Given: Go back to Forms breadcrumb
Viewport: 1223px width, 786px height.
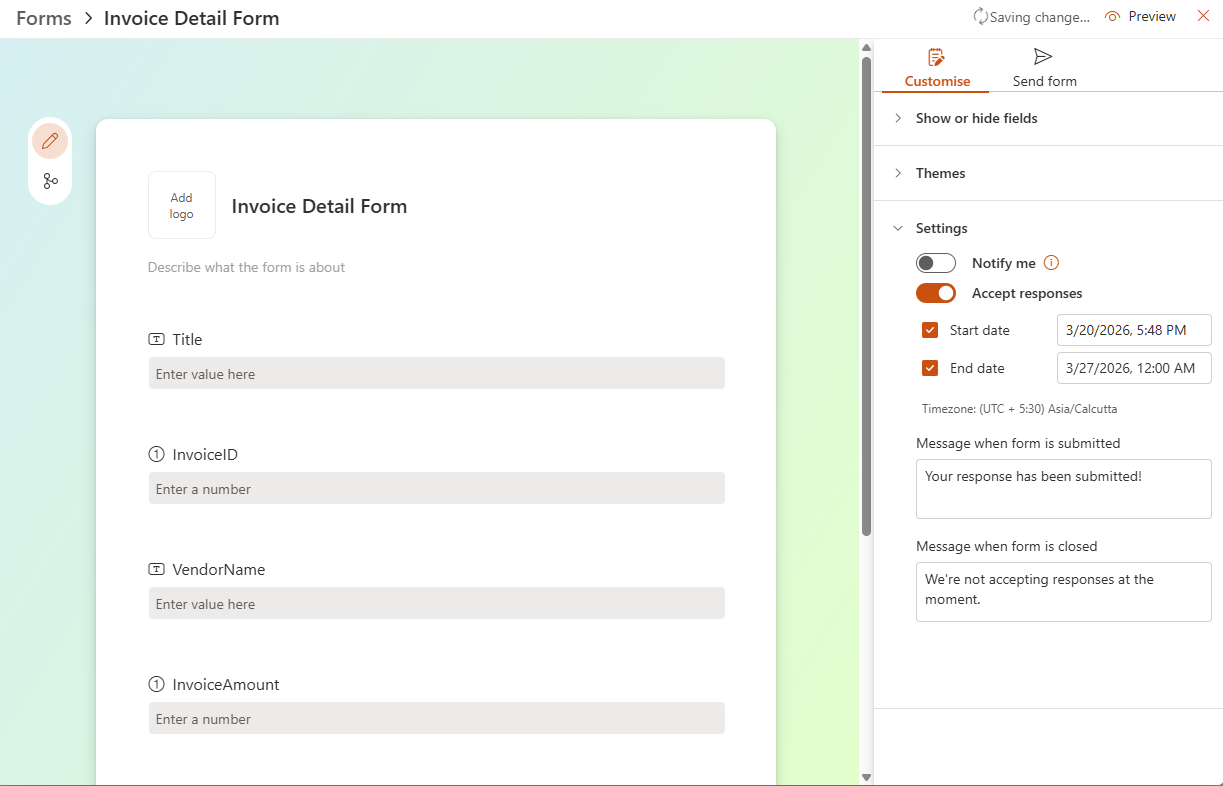Looking at the screenshot, I should click(x=44, y=18).
